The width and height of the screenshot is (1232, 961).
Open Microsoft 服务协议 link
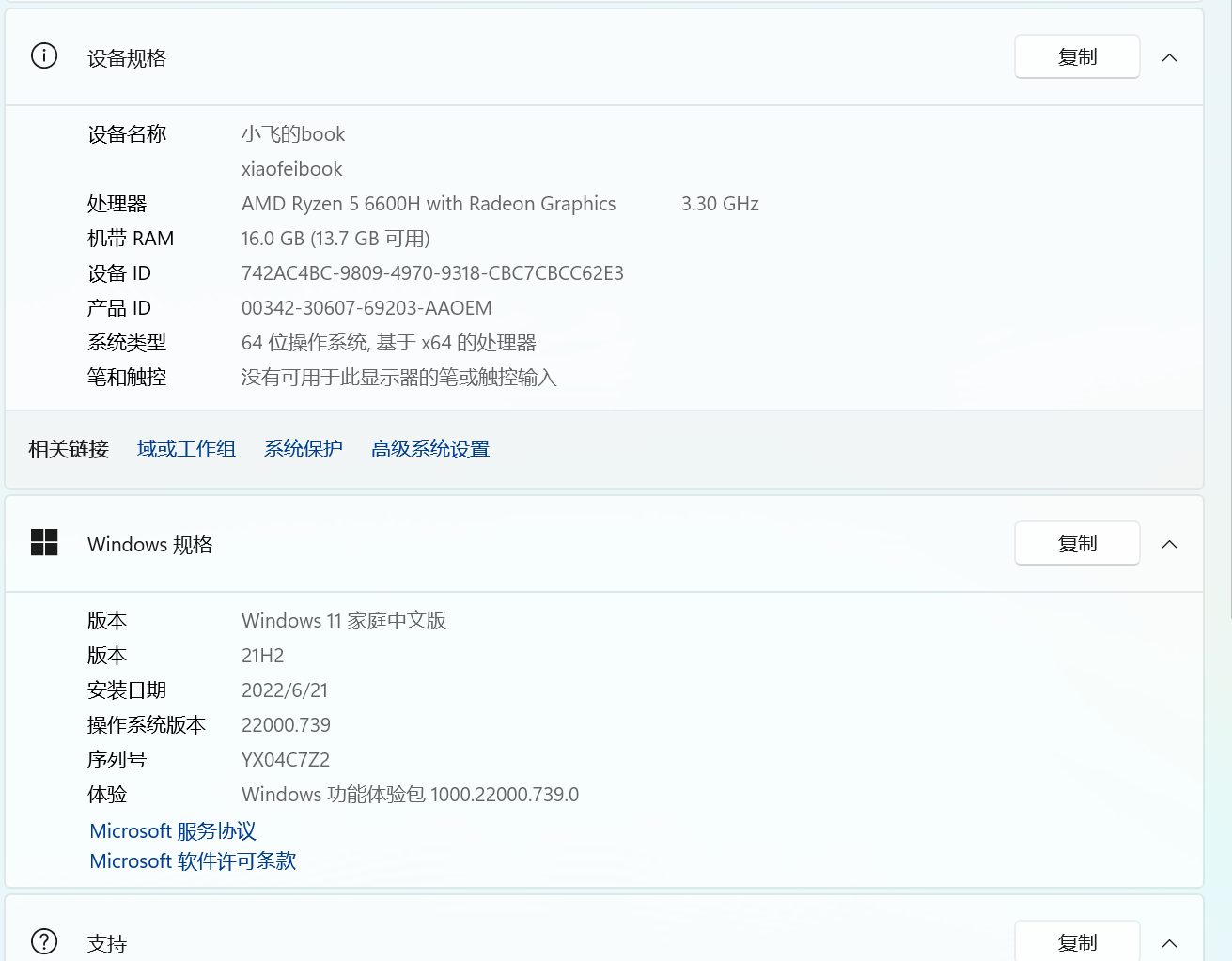pos(173,831)
